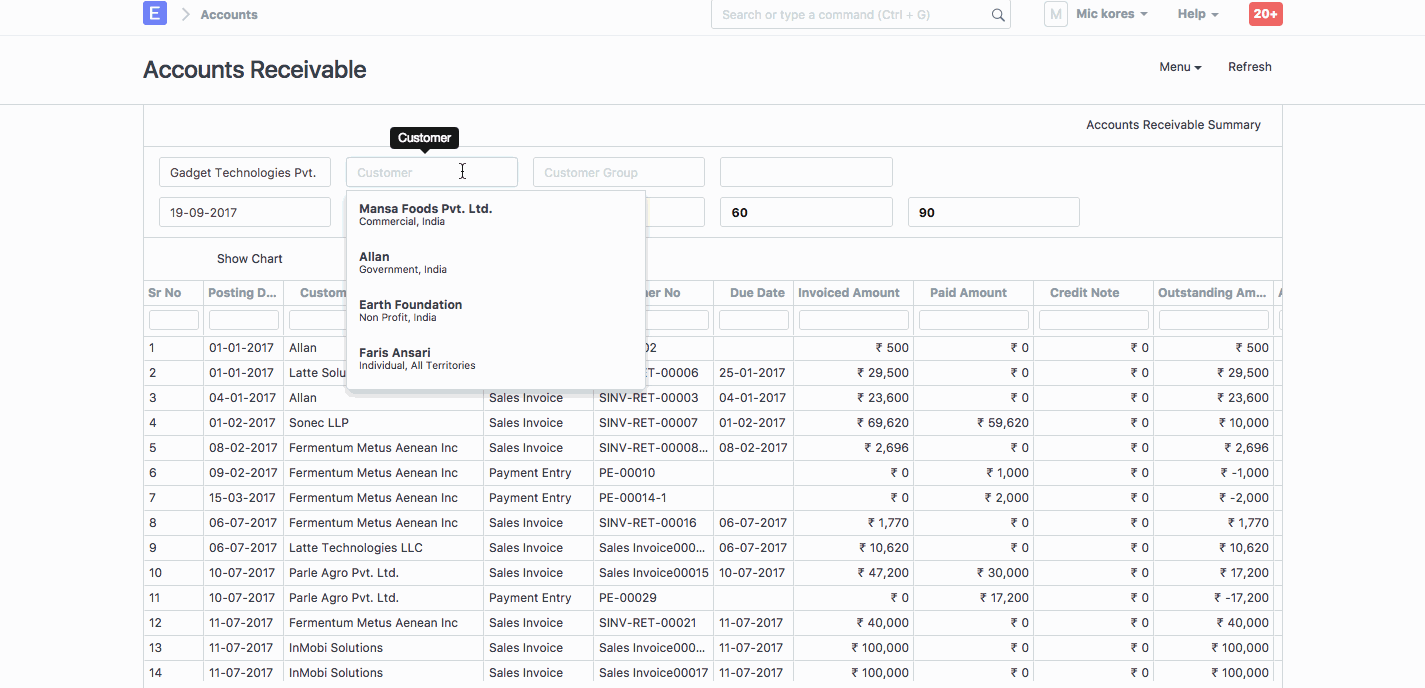
Task: Click Latte Technologies LLC in row 9
Action: tap(356, 548)
